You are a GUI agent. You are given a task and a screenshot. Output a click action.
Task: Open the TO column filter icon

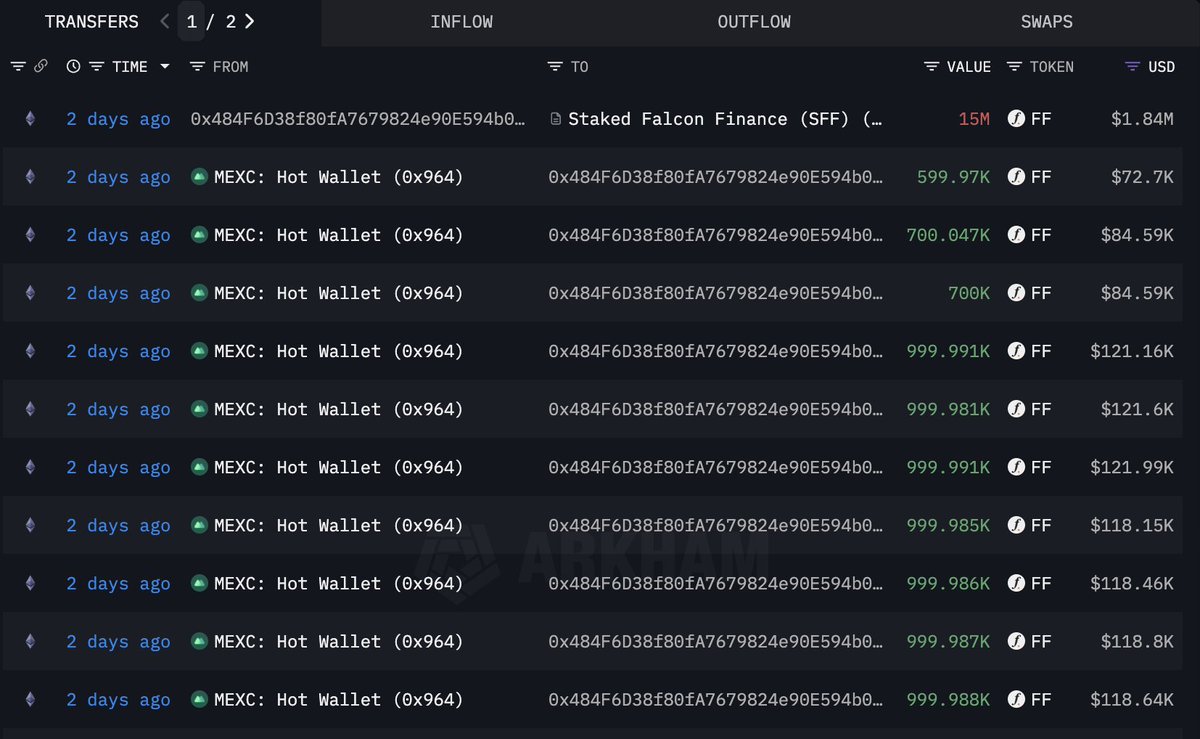(x=555, y=67)
